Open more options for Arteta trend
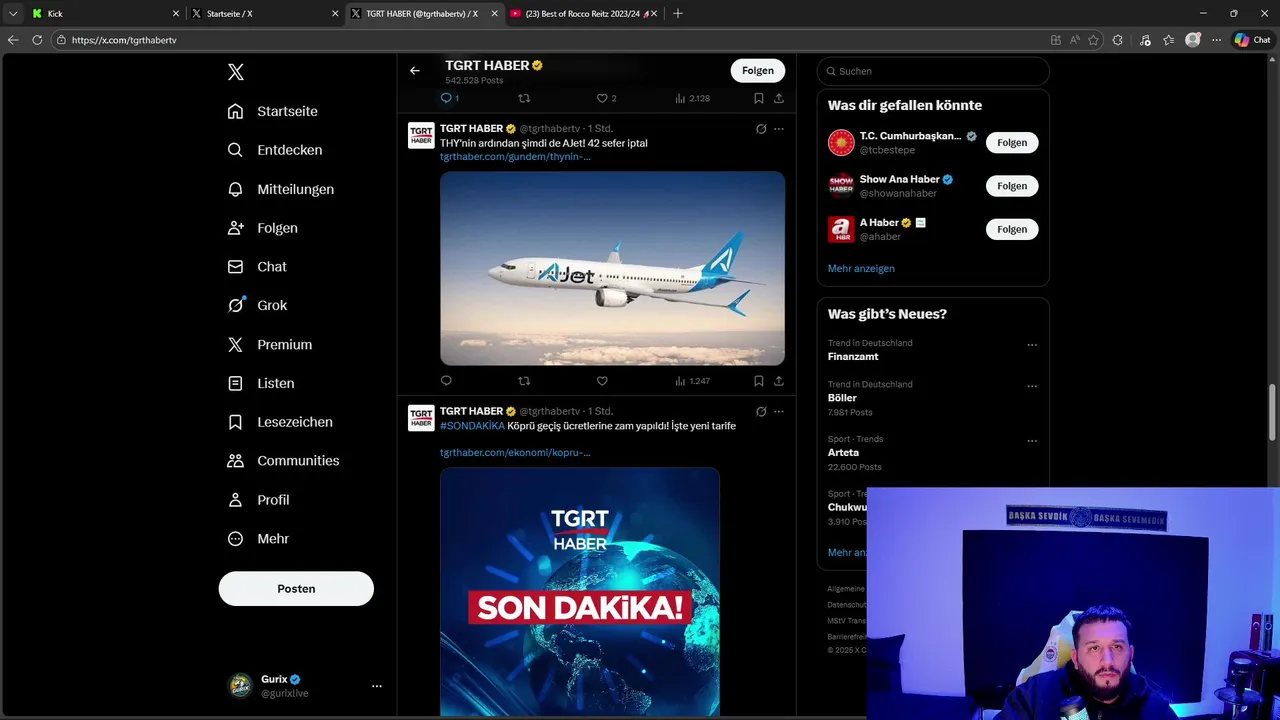This screenshot has width=1280, height=720. pyautogui.click(x=1032, y=441)
